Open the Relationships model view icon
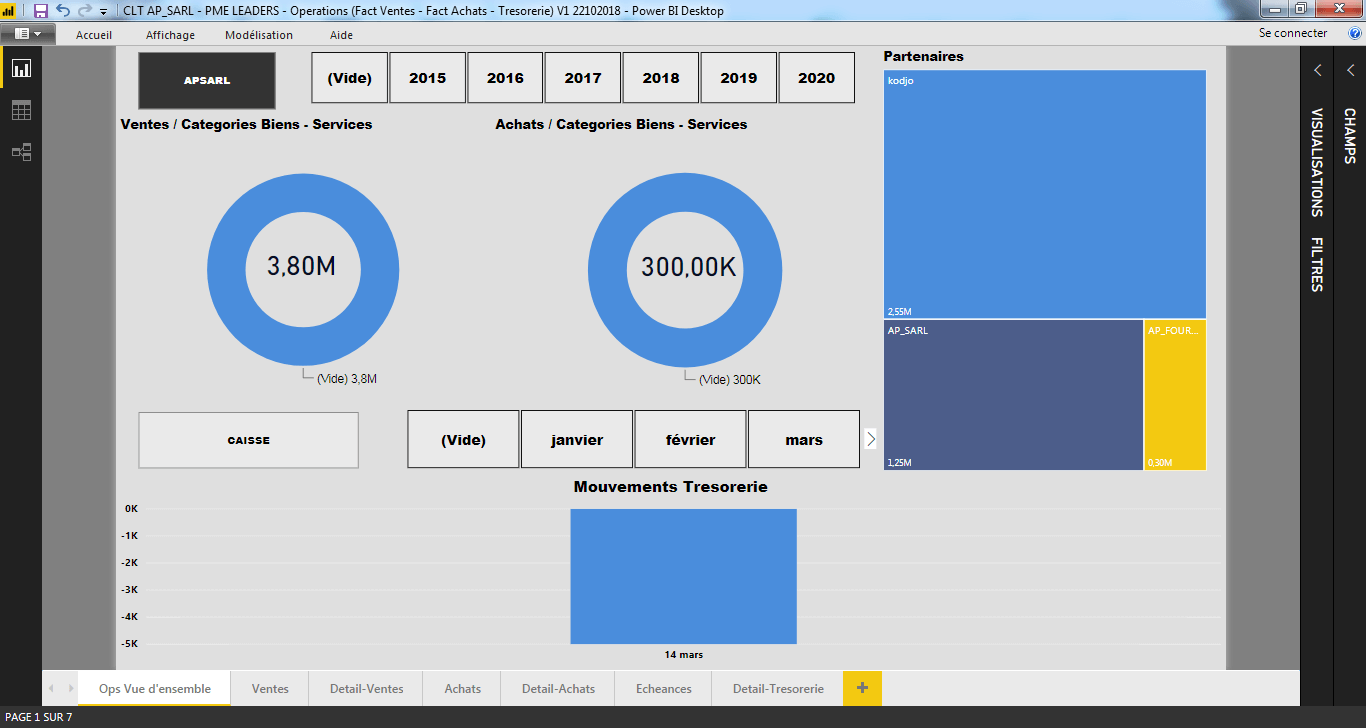 (x=21, y=152)
